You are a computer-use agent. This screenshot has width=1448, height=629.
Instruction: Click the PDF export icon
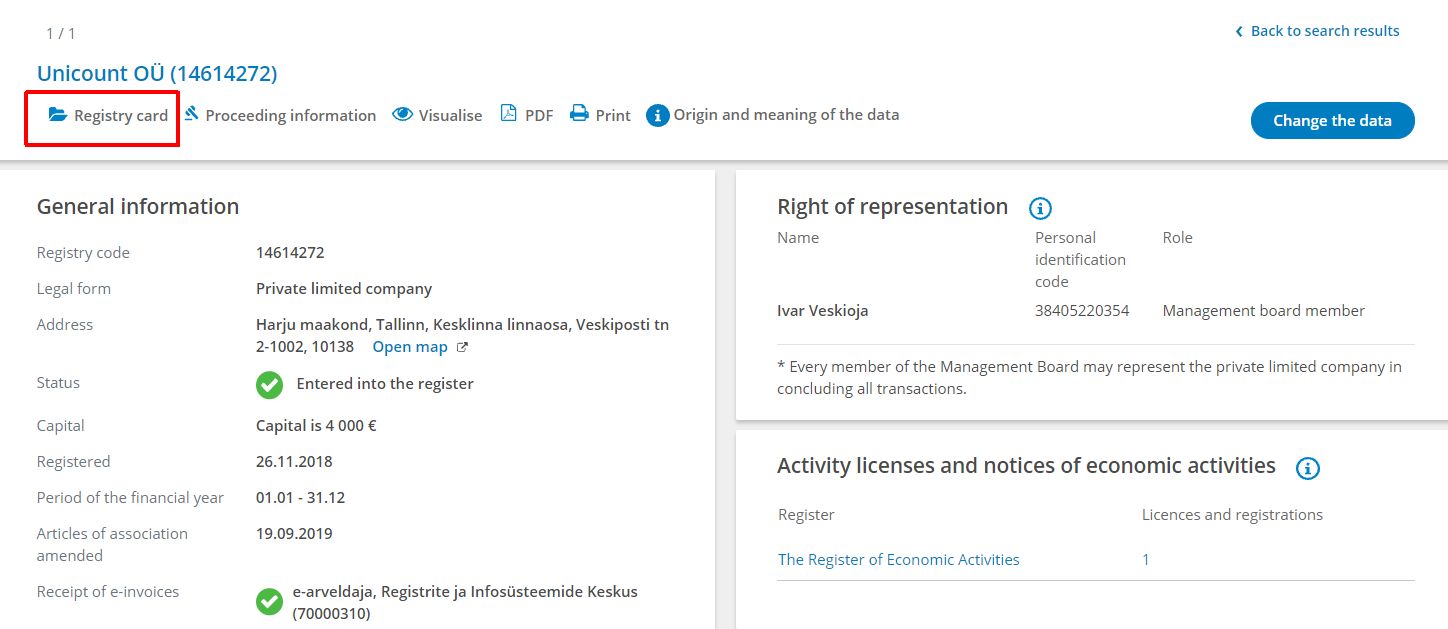coord(510,114)
